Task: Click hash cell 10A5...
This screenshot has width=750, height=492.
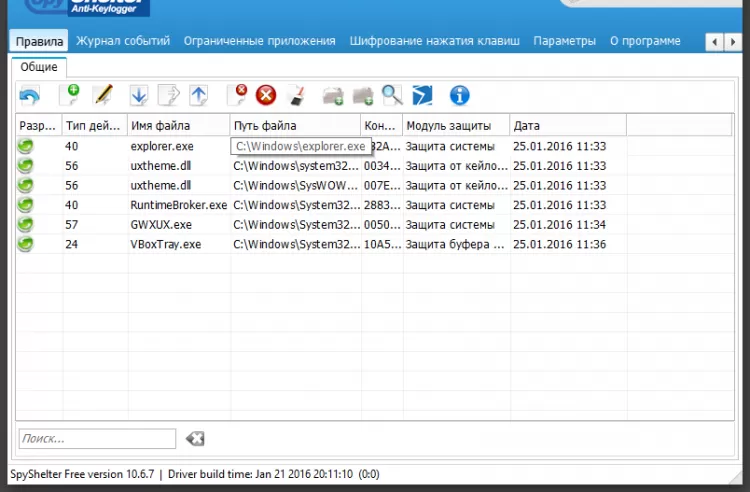Action: [x=382, y=244]
